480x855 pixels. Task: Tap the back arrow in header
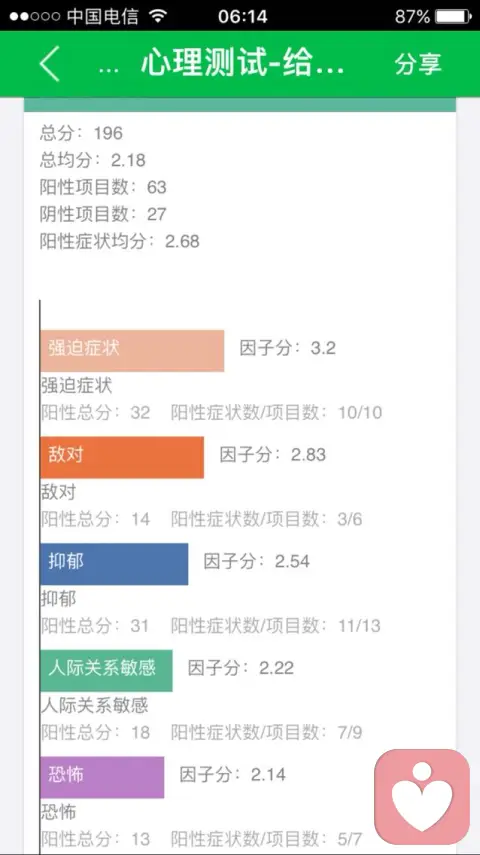click(49, 64)
